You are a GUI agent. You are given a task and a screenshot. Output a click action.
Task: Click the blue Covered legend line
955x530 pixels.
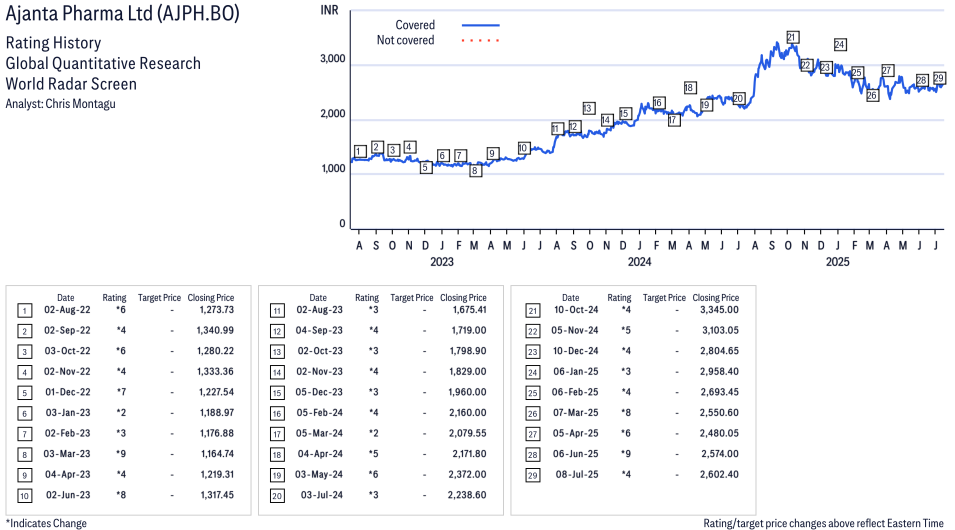pyautogui.click(x=481, y=25)
